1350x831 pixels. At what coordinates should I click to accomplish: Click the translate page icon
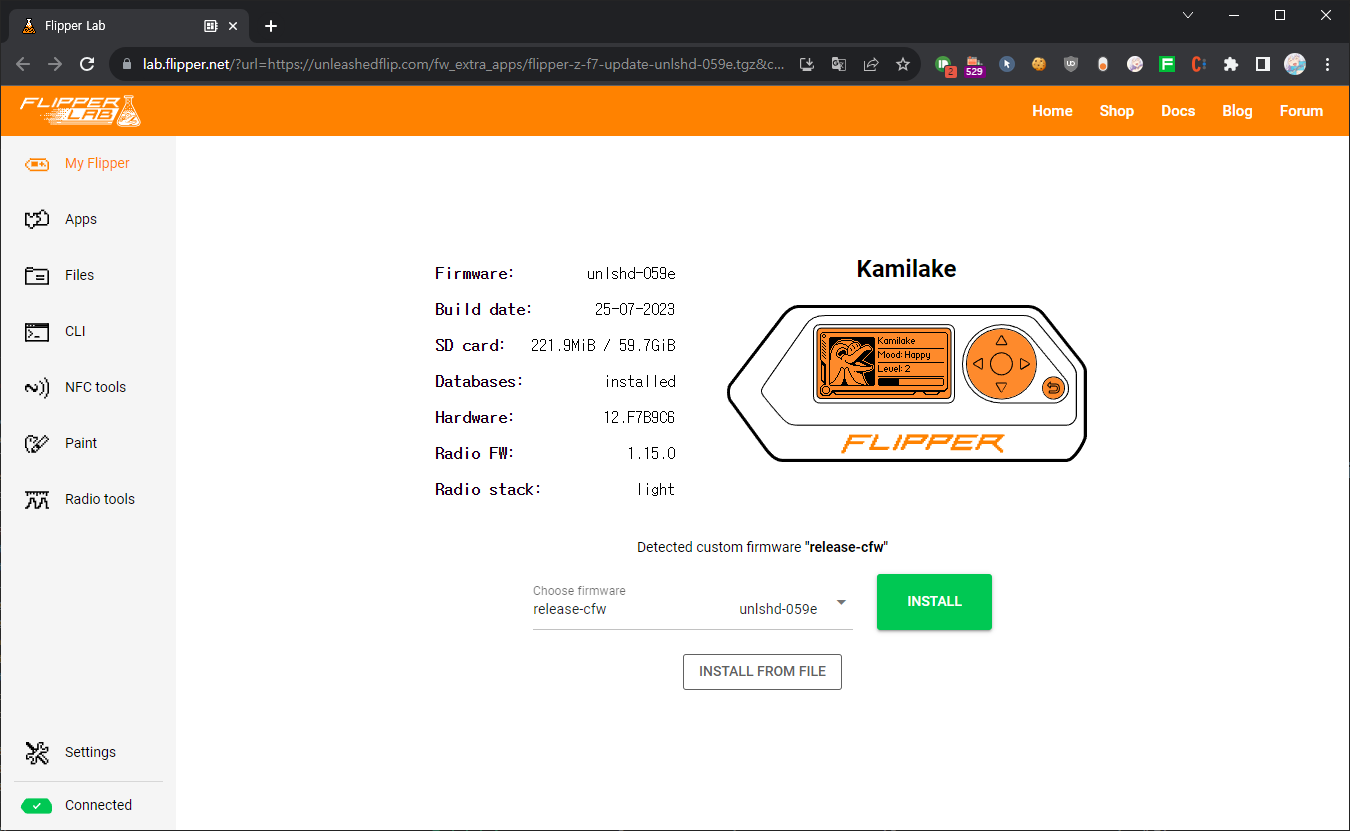tap(839, 64)
